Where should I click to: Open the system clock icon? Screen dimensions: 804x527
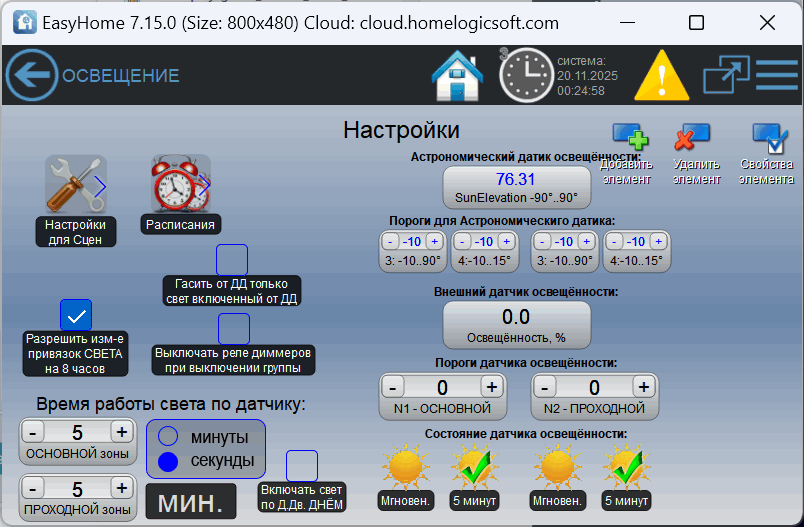pyautogui.click(x=525, y=75)
